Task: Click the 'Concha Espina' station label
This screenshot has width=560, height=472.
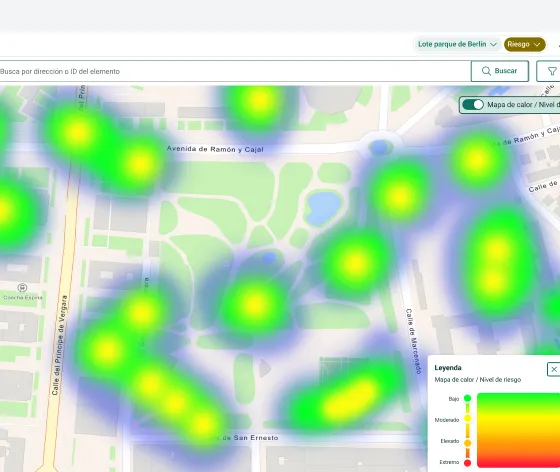Action: [23, 297]
